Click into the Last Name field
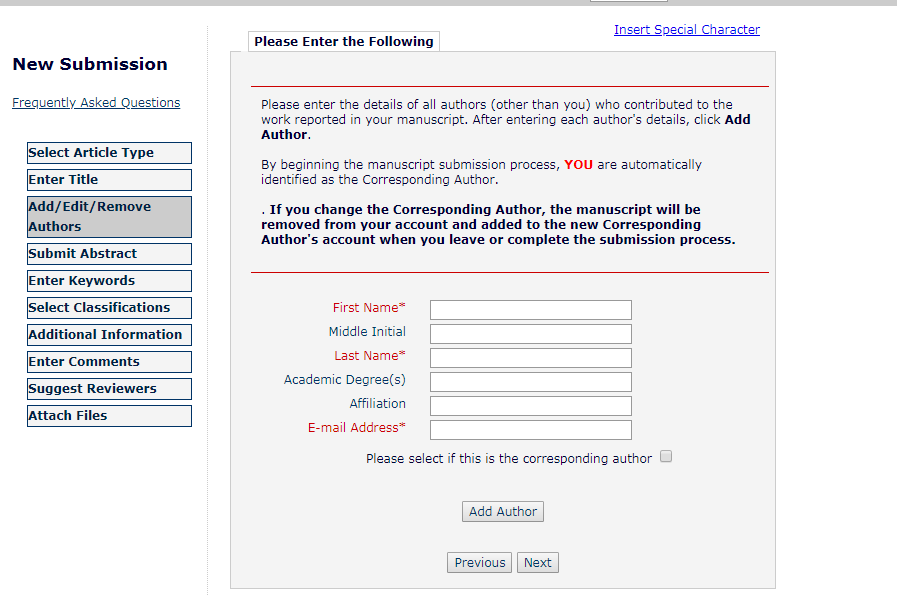This screenshot has width=897, height=595. pos(530,358)
